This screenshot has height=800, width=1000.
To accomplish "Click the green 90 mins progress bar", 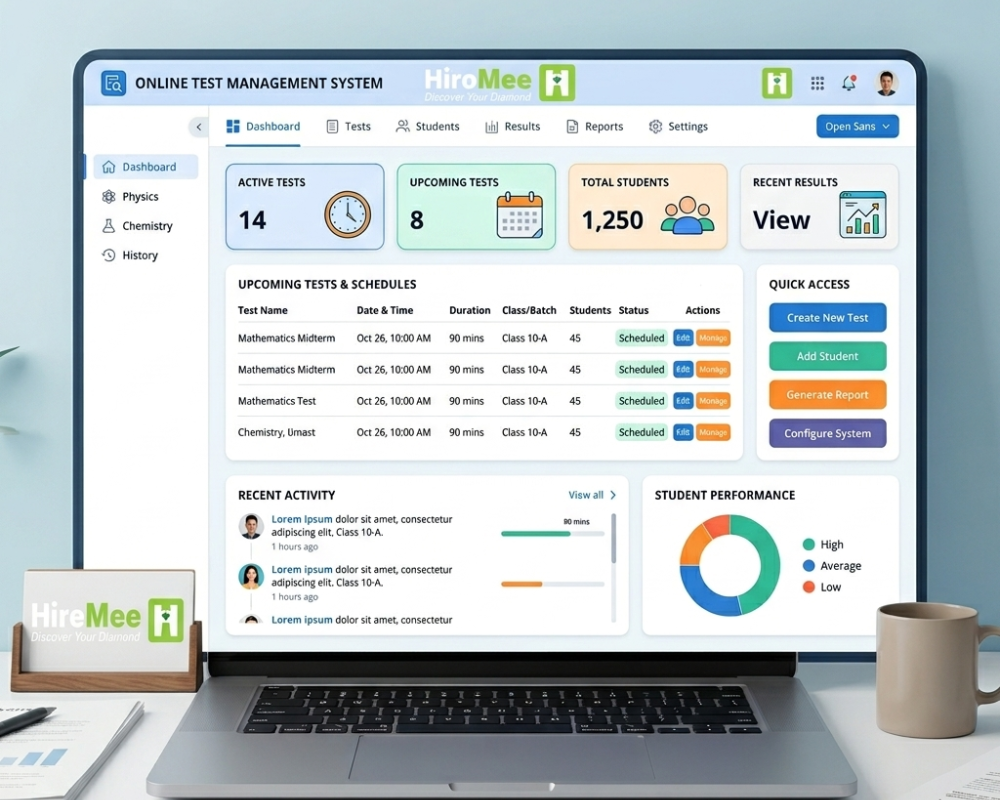I will pyautogui.click(x=552, y=534).
